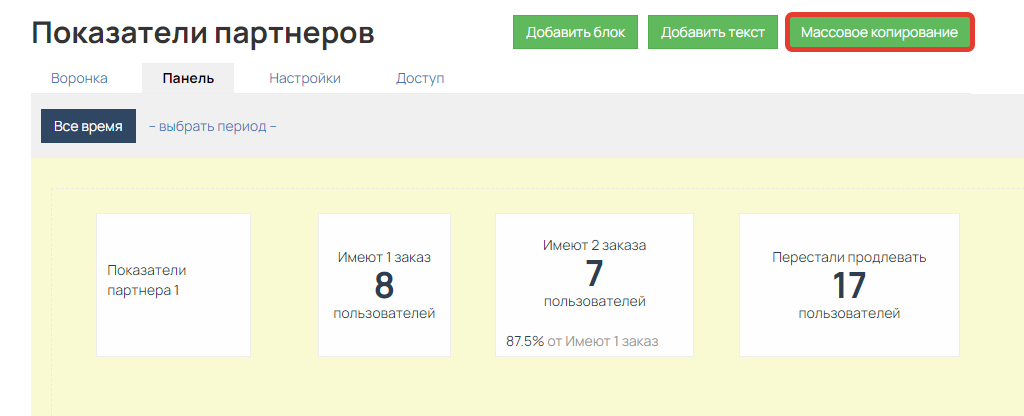Go to the "Доступ" tab
The image size is (1024, 416).
[x=420, y=78]
